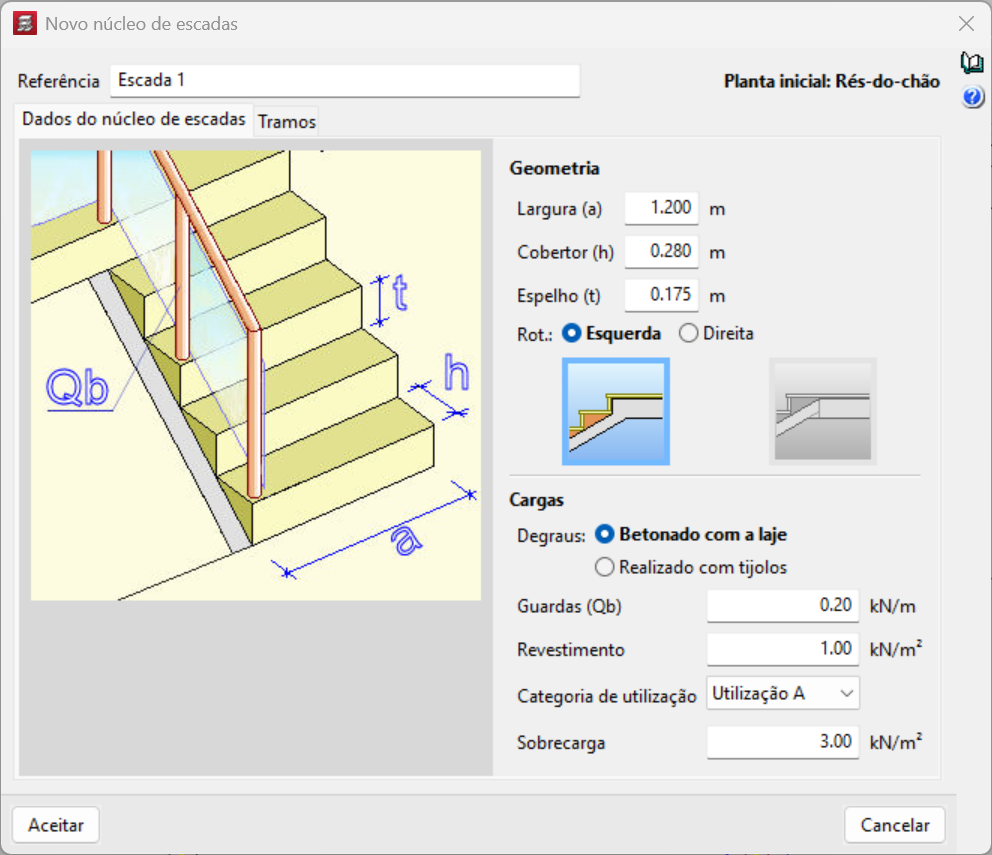992x855 pixels.
Task: Select the greyed stair landing detail thumbnail
Action: 822,411
